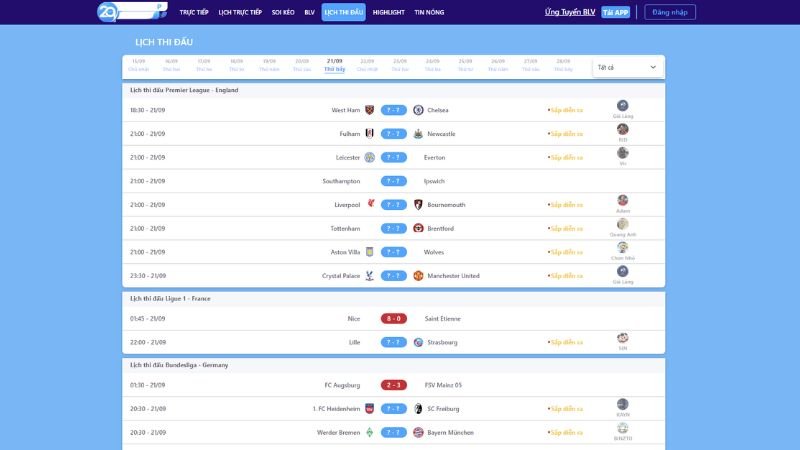The width and height of the screenshot is (800, 450).
Task: Select the 27/09 date tab
Action: click(x=531, y=65)
